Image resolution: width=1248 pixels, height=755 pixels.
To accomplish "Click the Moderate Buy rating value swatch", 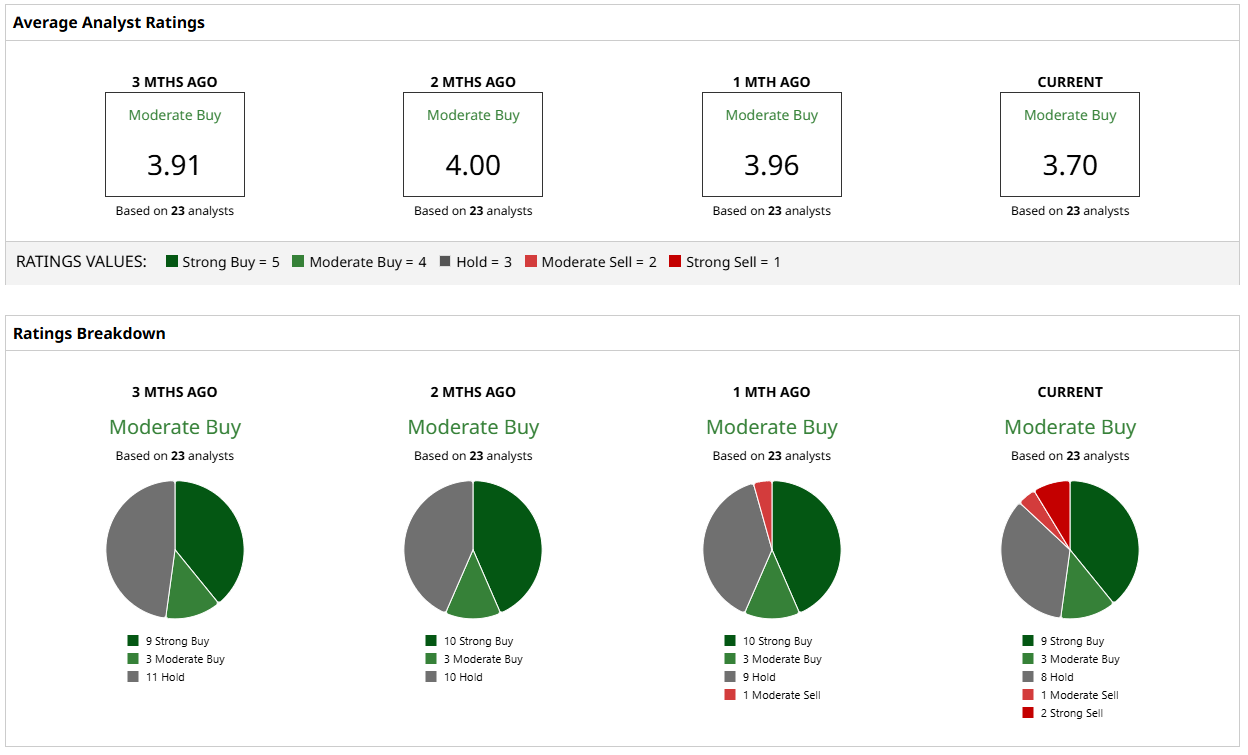I will (298, 262).
